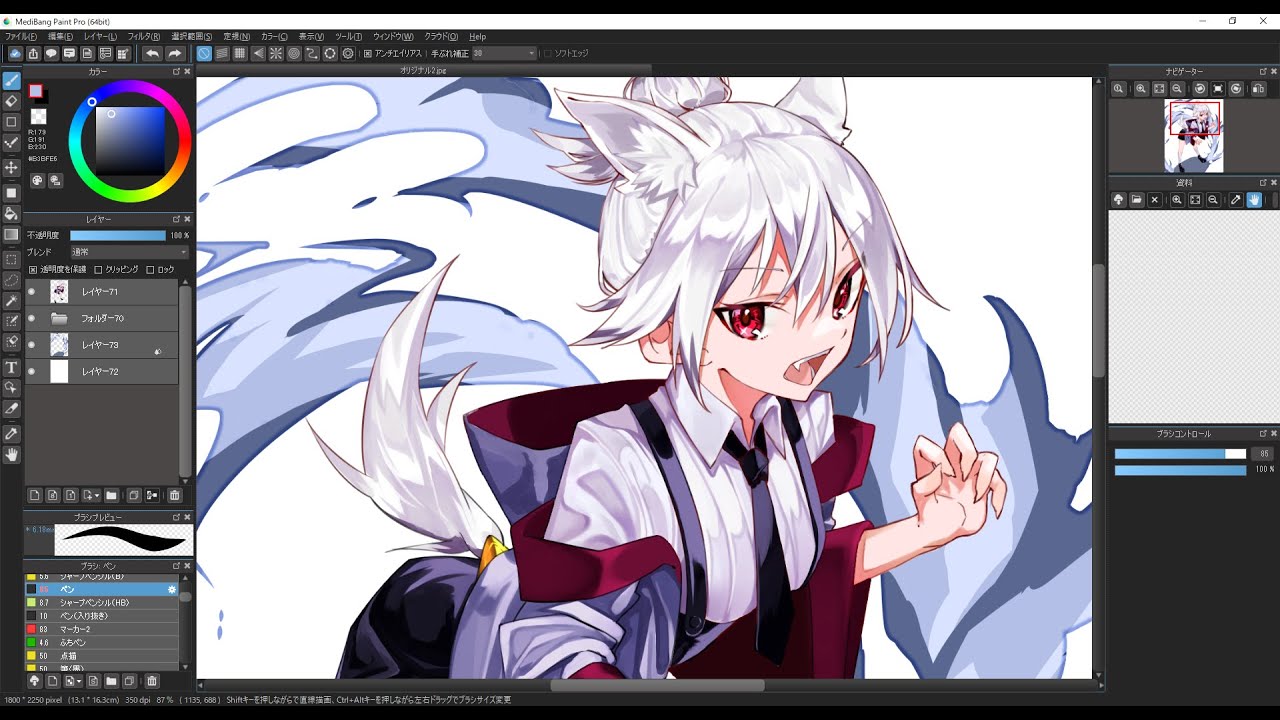
Task: Open the Help menu
Action: [477, 36]
